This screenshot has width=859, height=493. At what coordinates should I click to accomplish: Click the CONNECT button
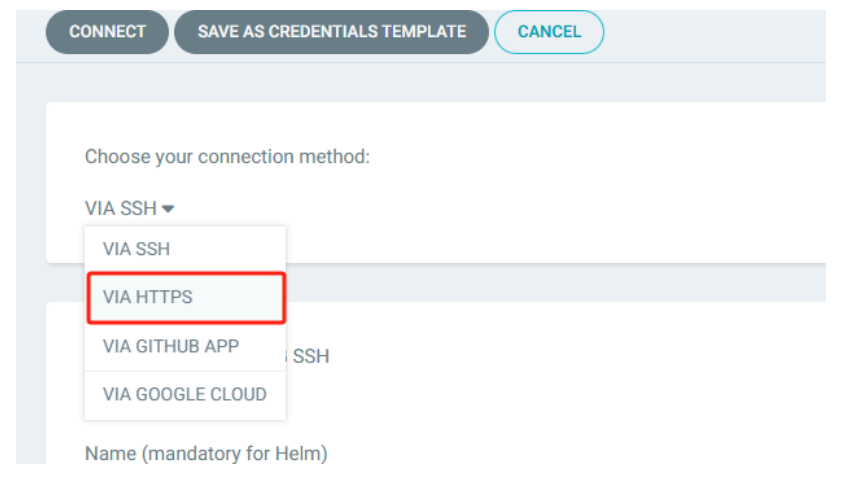(x=107, y=32)
